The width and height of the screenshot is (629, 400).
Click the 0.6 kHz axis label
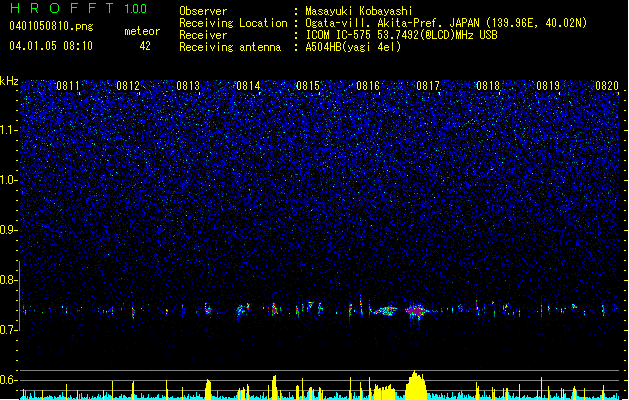[9, 380]
